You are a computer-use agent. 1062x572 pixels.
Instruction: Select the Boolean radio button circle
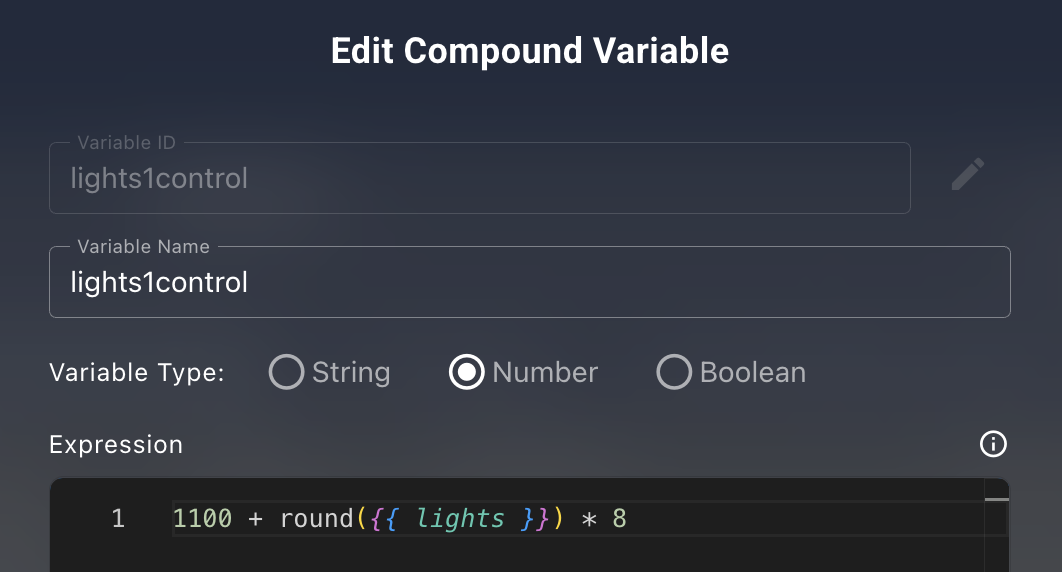[x=674, y=372]
